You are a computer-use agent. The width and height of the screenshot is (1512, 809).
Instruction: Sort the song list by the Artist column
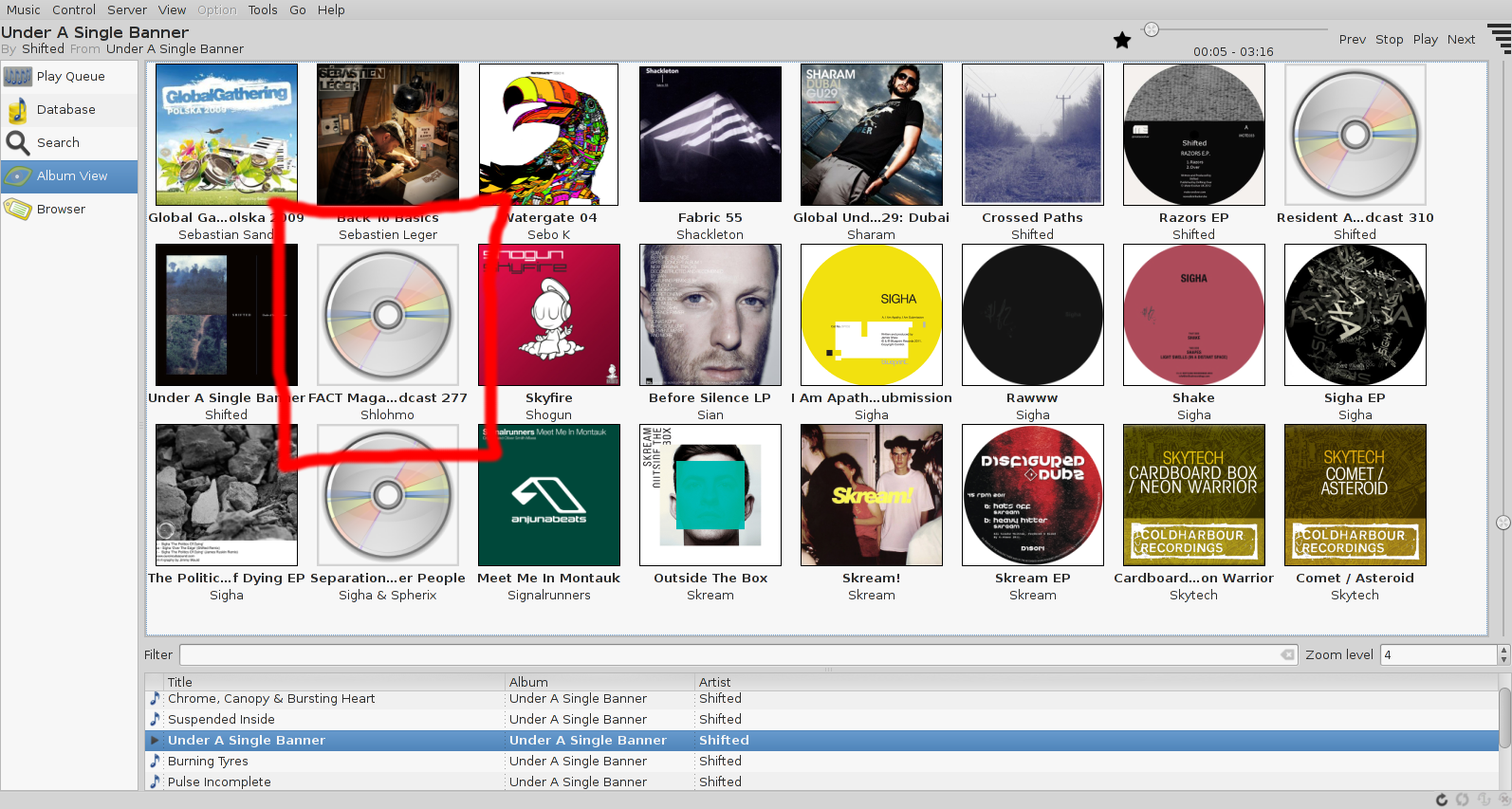click(1097, 682)
